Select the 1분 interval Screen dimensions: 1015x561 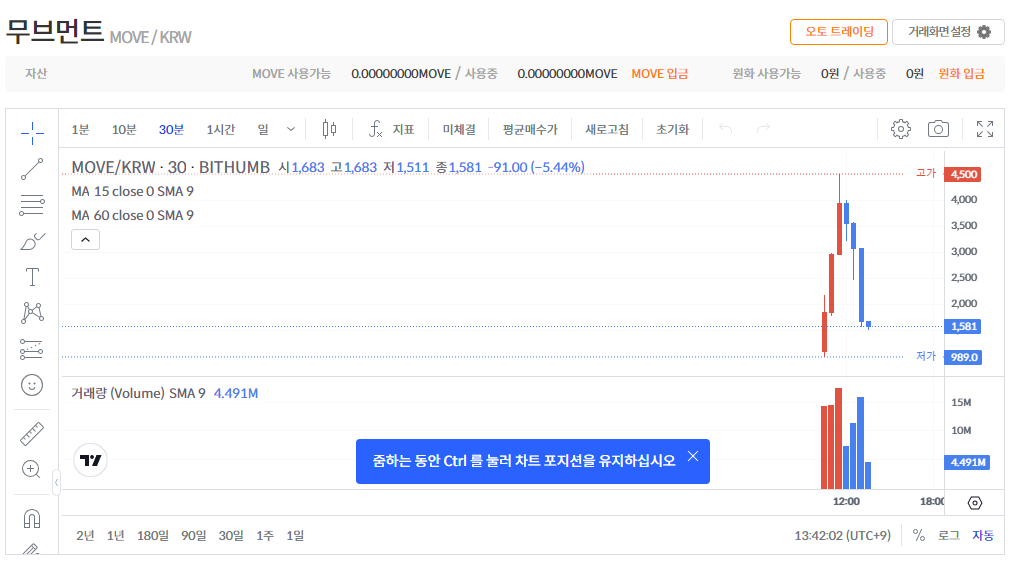(x=80, y=129)
